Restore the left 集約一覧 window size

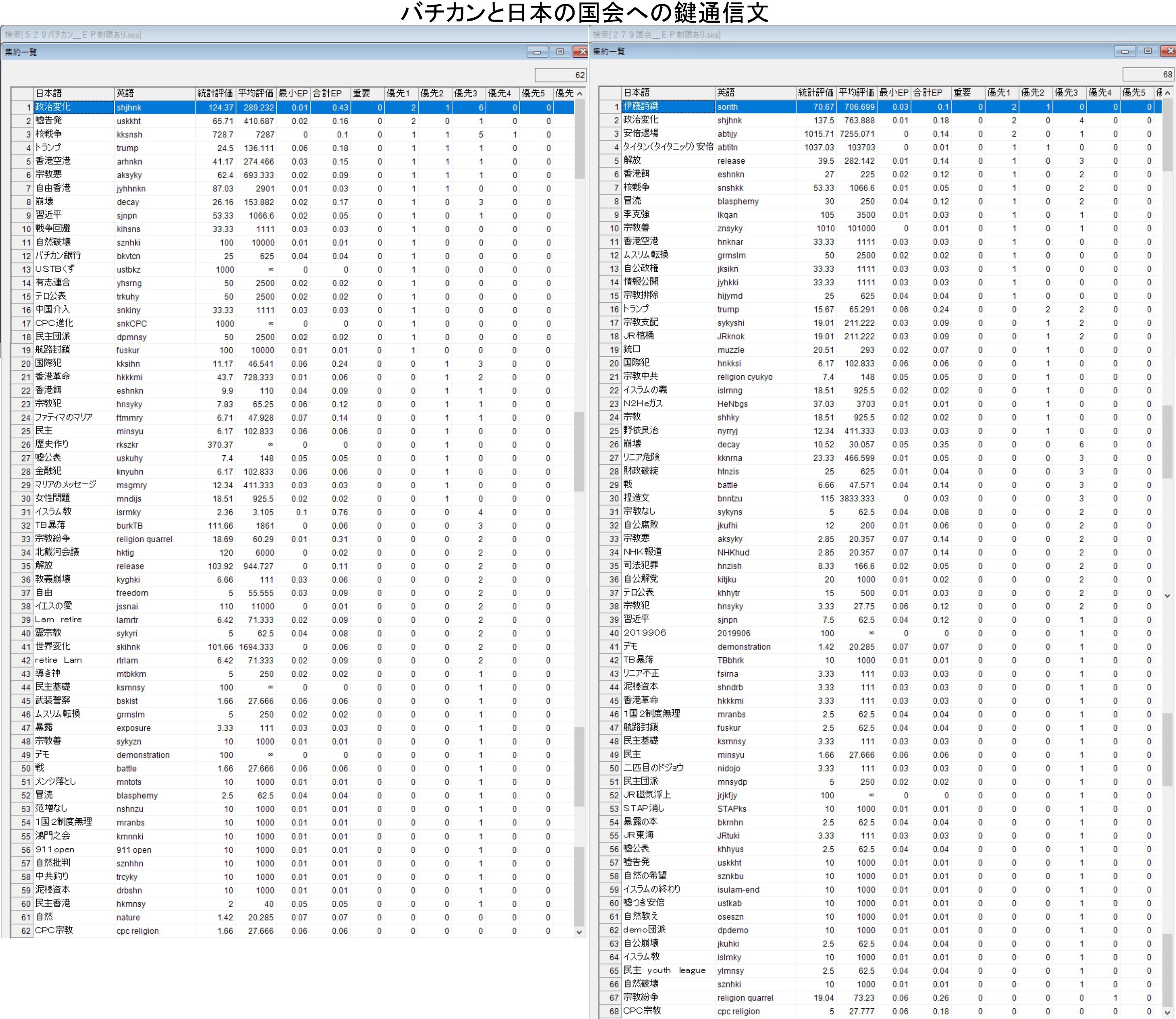point(560,52)
